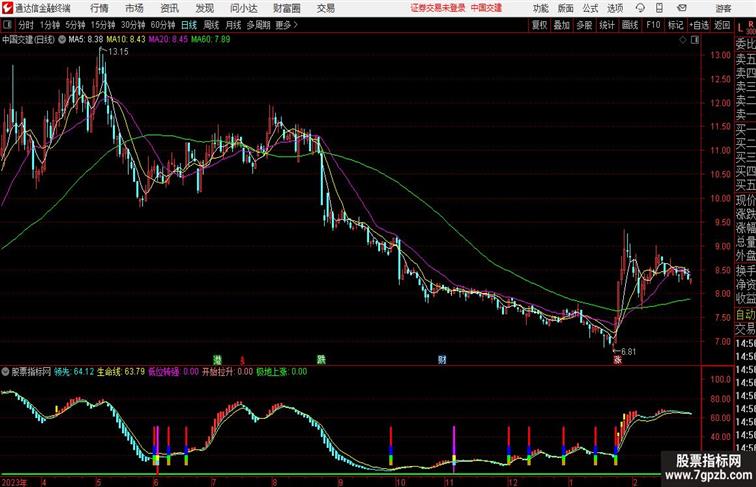This screenshot has height=487, width=756.
Task: Click the 复权 button
Action: (x=539, y=25)
